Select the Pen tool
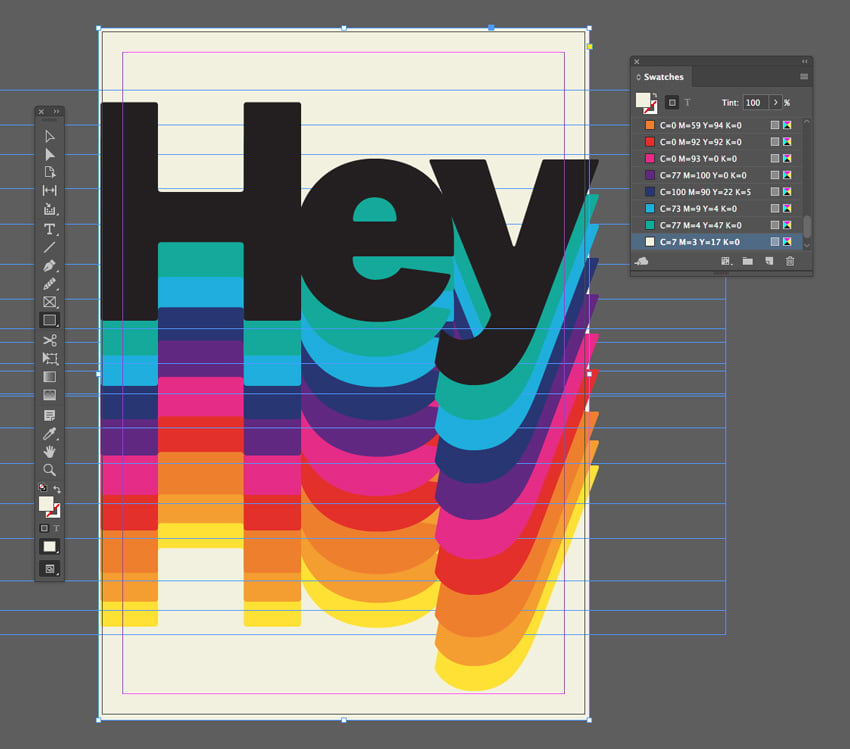This screenshot has width=850, height=749. (49, 266)
